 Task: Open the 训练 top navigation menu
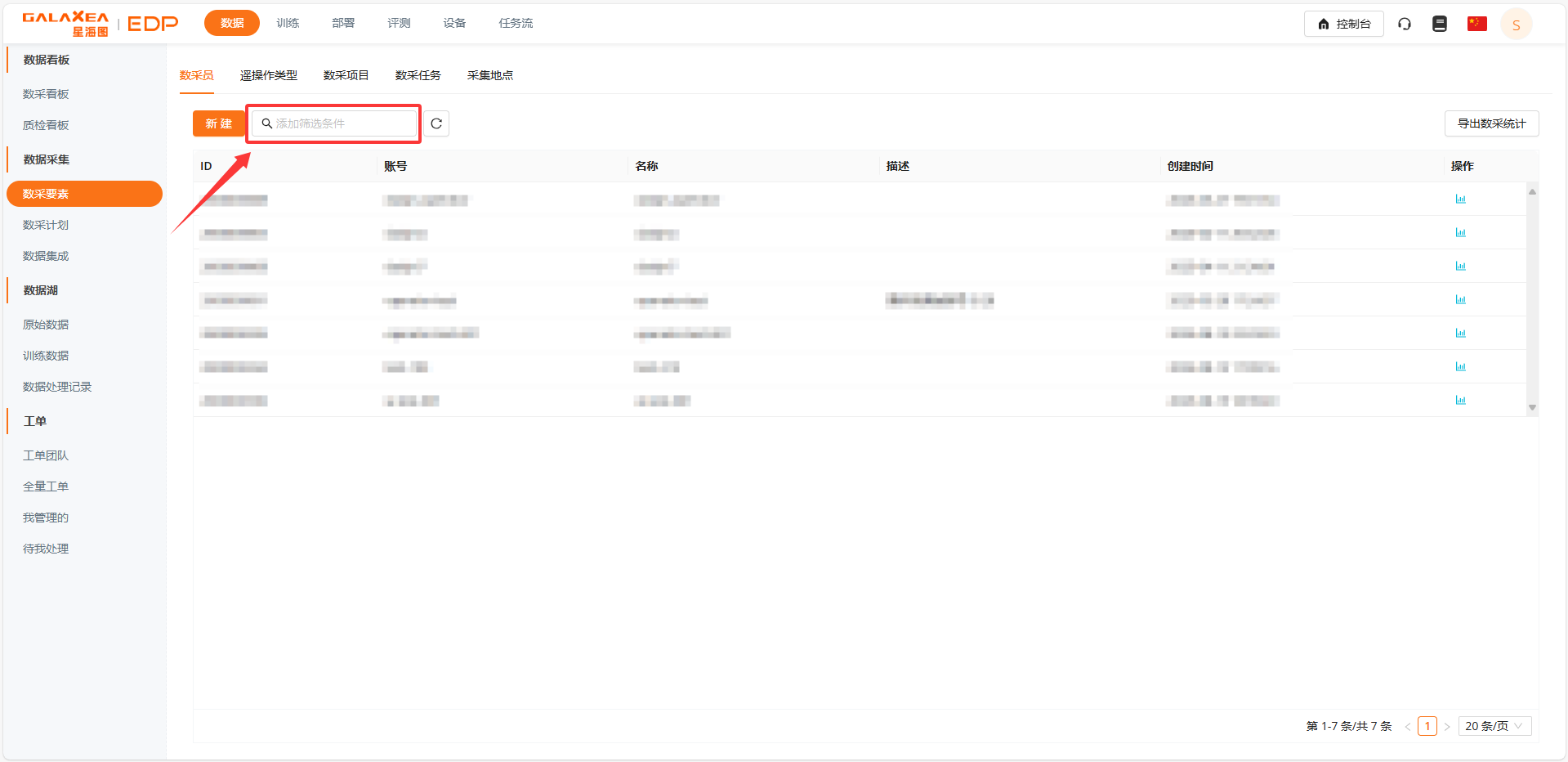(x=288, y=23)
